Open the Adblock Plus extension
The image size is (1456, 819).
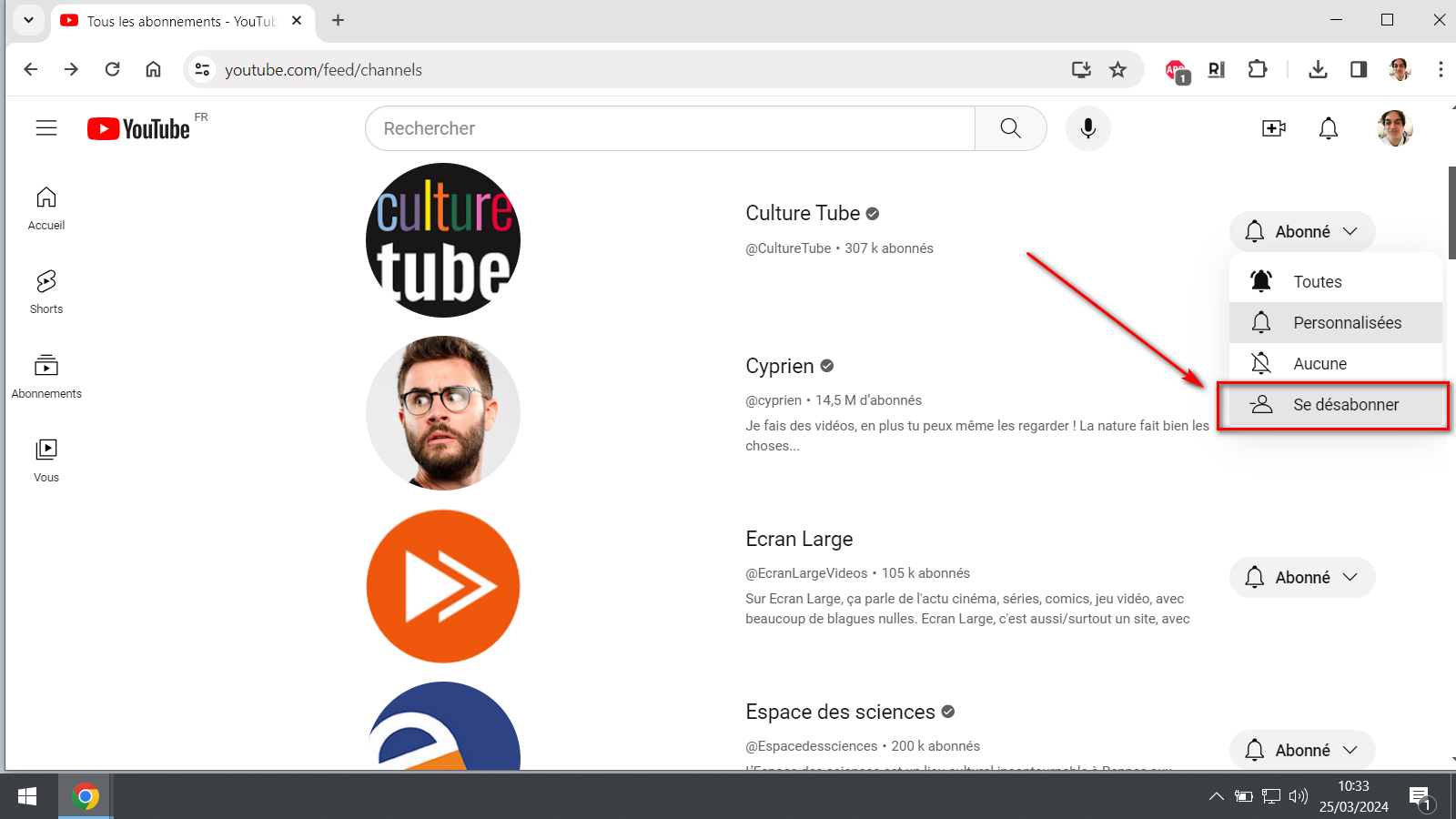click(x=1177, y=70)
